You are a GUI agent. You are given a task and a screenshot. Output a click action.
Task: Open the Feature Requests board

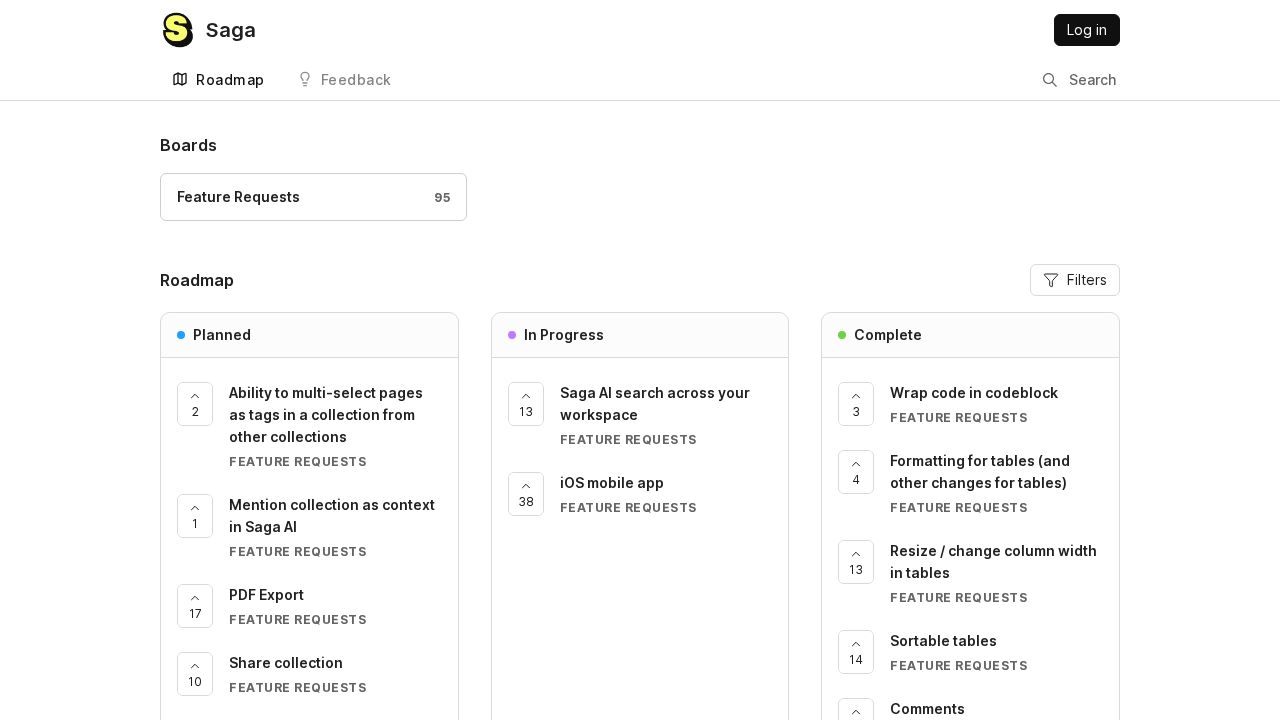[x=313, y=197]
